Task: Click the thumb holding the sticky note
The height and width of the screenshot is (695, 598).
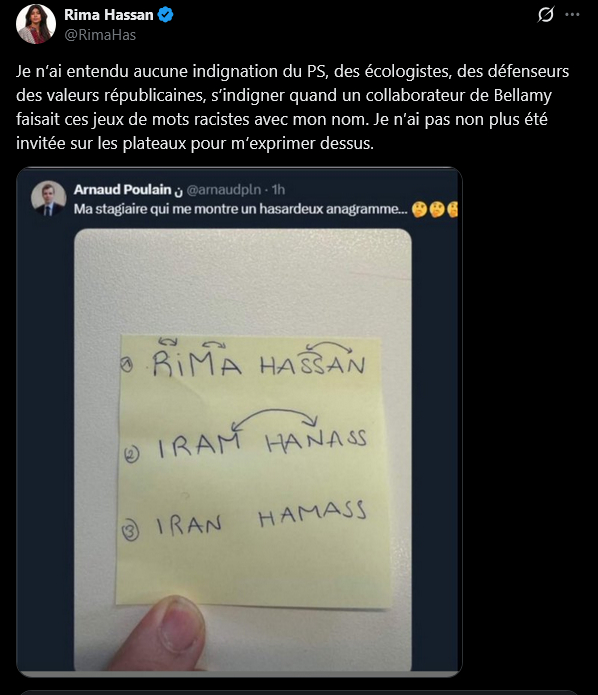Action: pos(162,634)
